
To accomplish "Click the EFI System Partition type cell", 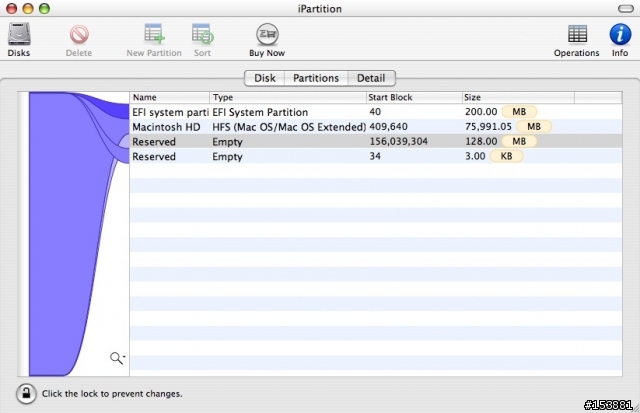I will 260,112.
